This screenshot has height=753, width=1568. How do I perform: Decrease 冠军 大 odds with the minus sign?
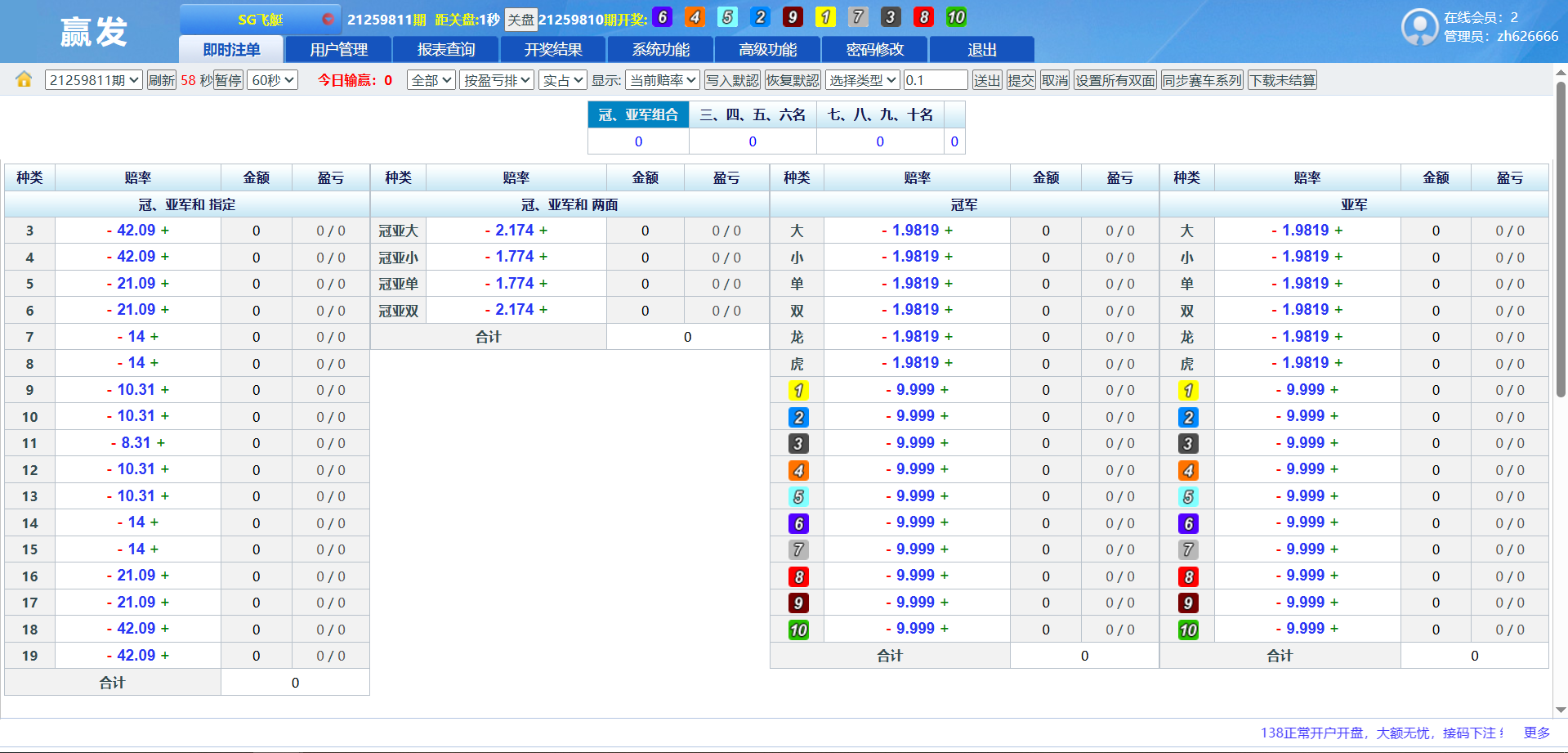[x=884, y=231]
